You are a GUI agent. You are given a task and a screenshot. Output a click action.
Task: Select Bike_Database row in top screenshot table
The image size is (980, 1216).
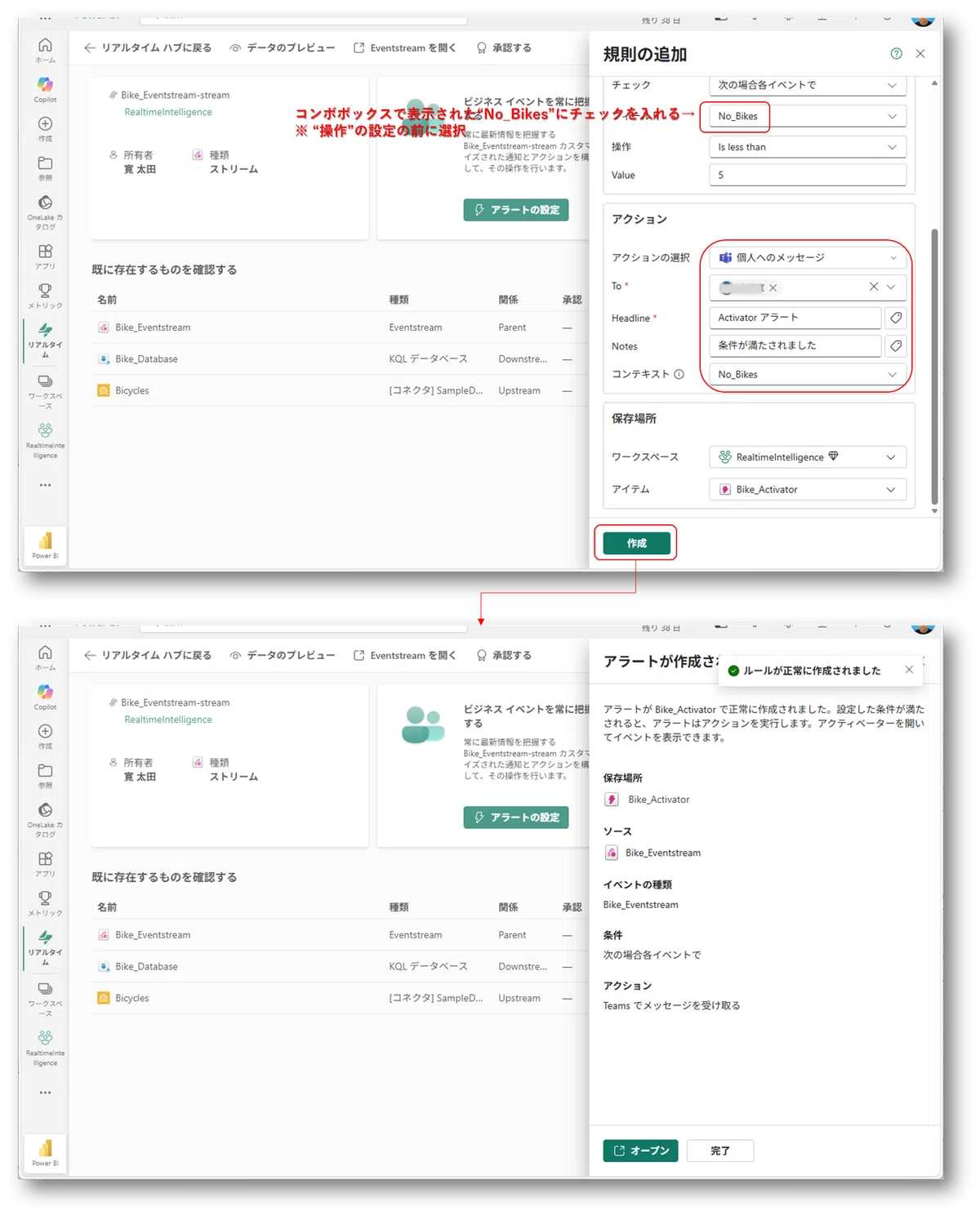(x=339, y=359)
